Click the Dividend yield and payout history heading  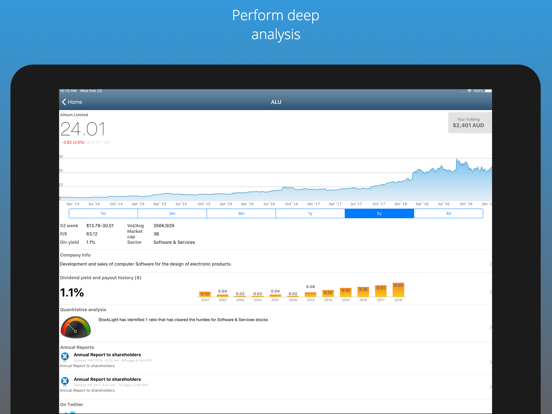[x=101, y=278]
